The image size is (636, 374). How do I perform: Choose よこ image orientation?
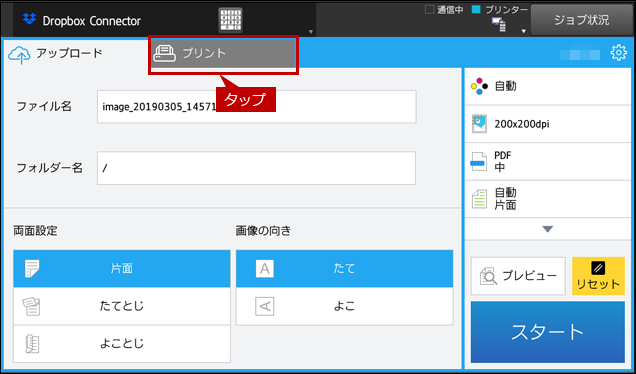[344, 306]
